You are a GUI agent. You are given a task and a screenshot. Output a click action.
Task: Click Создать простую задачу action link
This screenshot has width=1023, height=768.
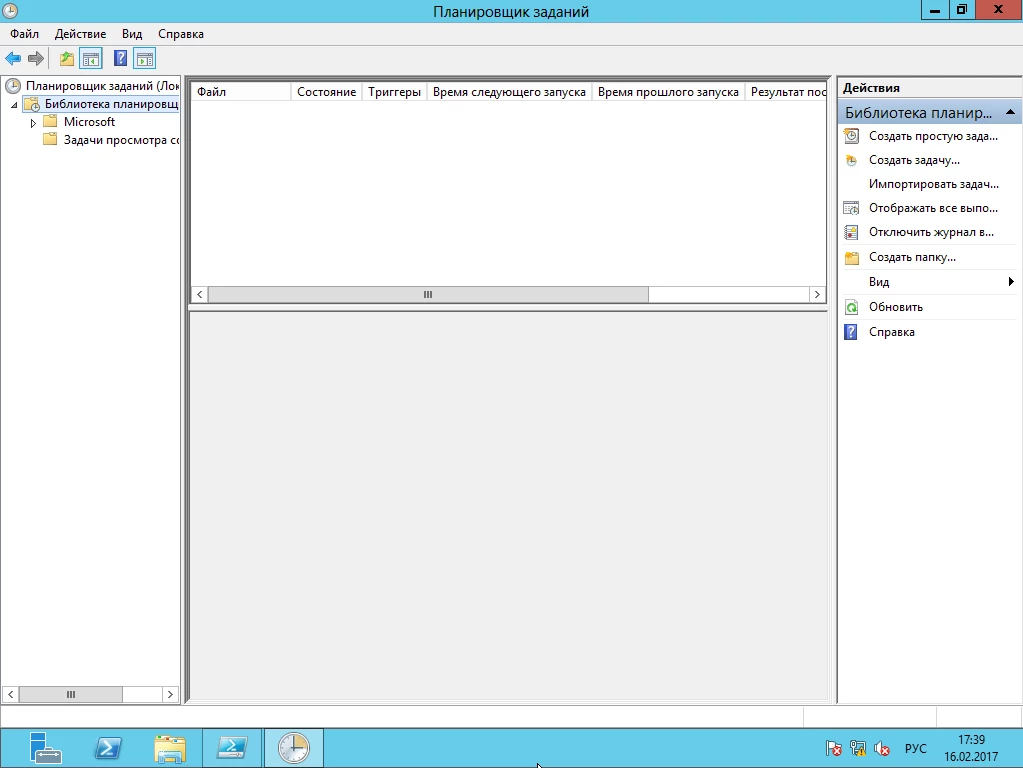tap(932, 136)
